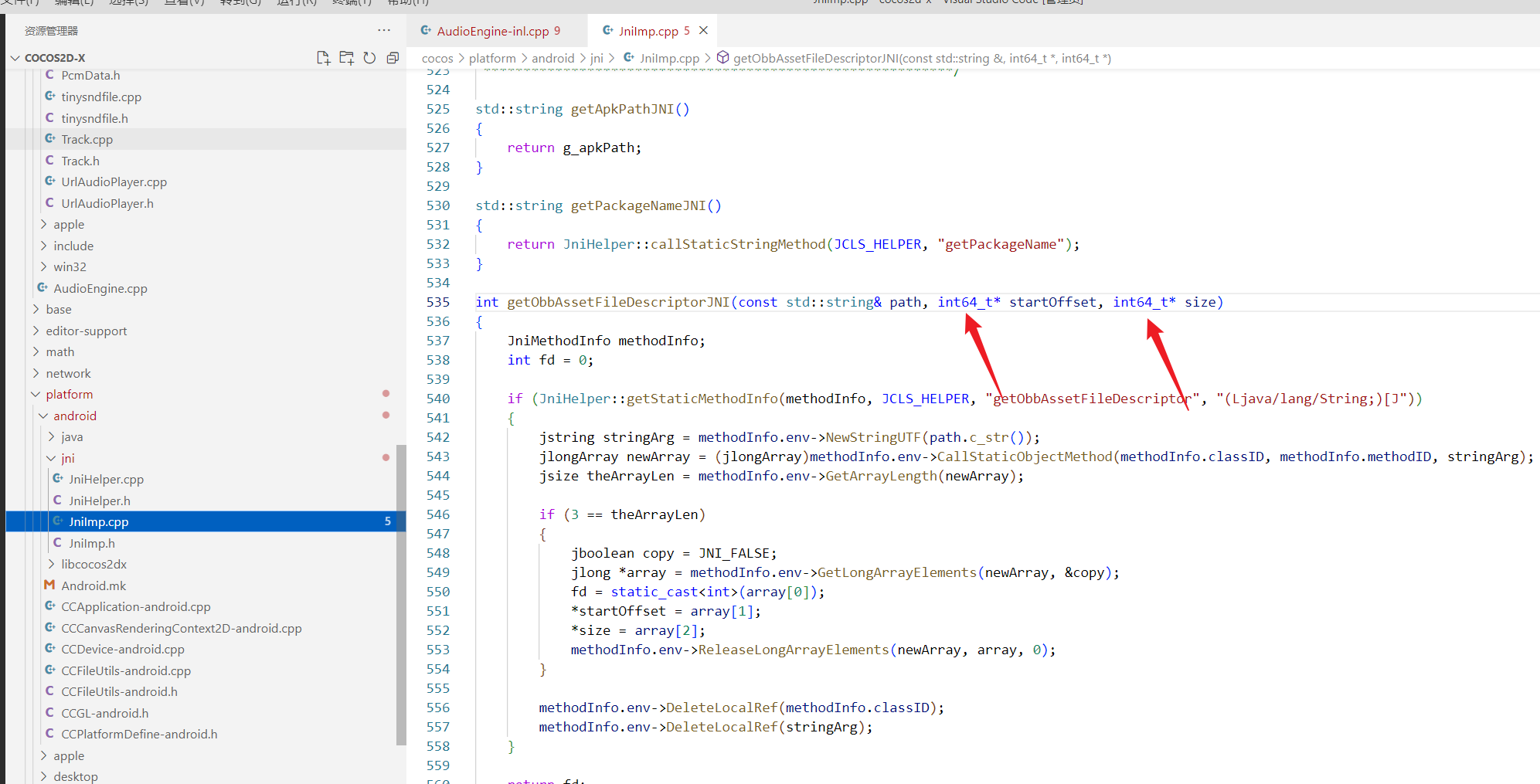Close the JniImp.cpp editor tab
The image size is (1540, 784).
pos(703,30)
